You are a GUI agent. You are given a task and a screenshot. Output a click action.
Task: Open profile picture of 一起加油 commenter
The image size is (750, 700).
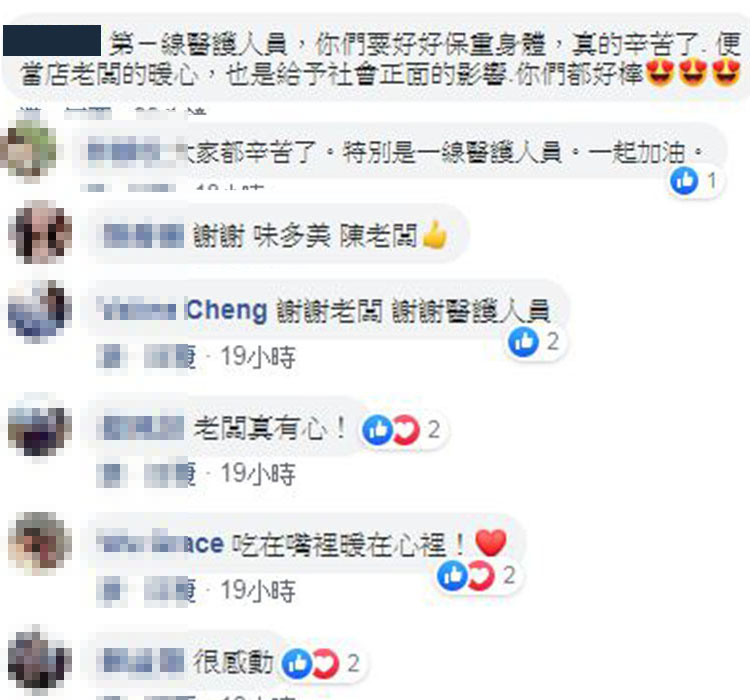[x=29, y=151]
